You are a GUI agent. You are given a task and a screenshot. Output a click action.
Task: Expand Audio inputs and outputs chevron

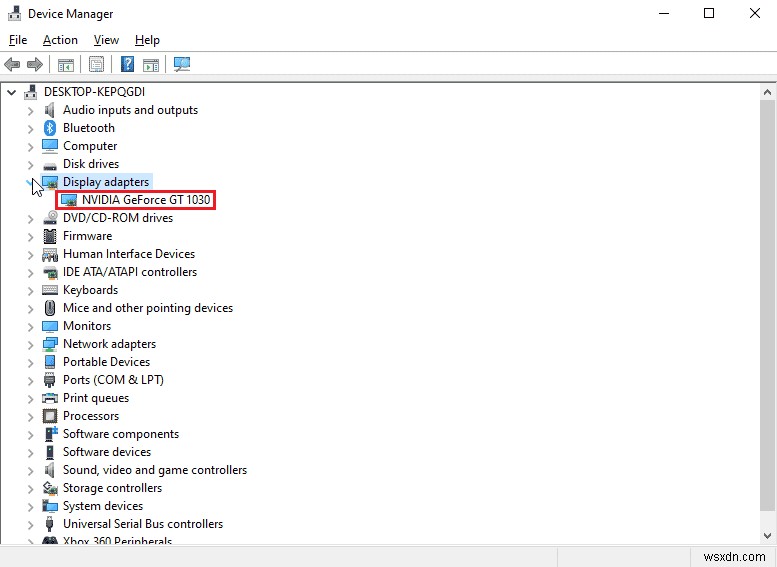coord(31,111)
